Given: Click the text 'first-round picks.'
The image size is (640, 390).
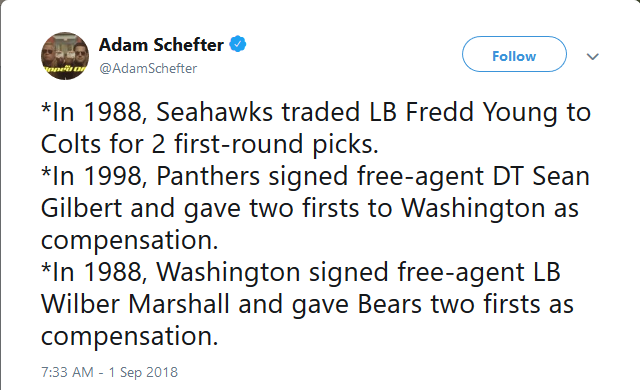Looking at the screenshot, I should coord(276,144).
